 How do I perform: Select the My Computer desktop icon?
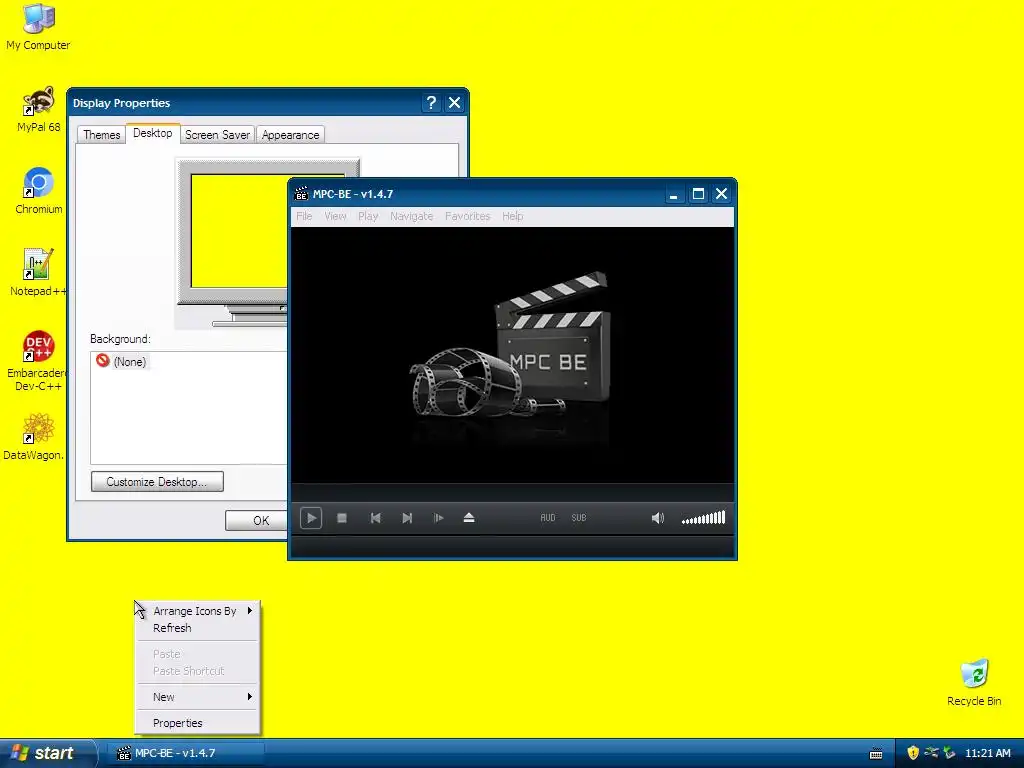click(x=38, y=27)
